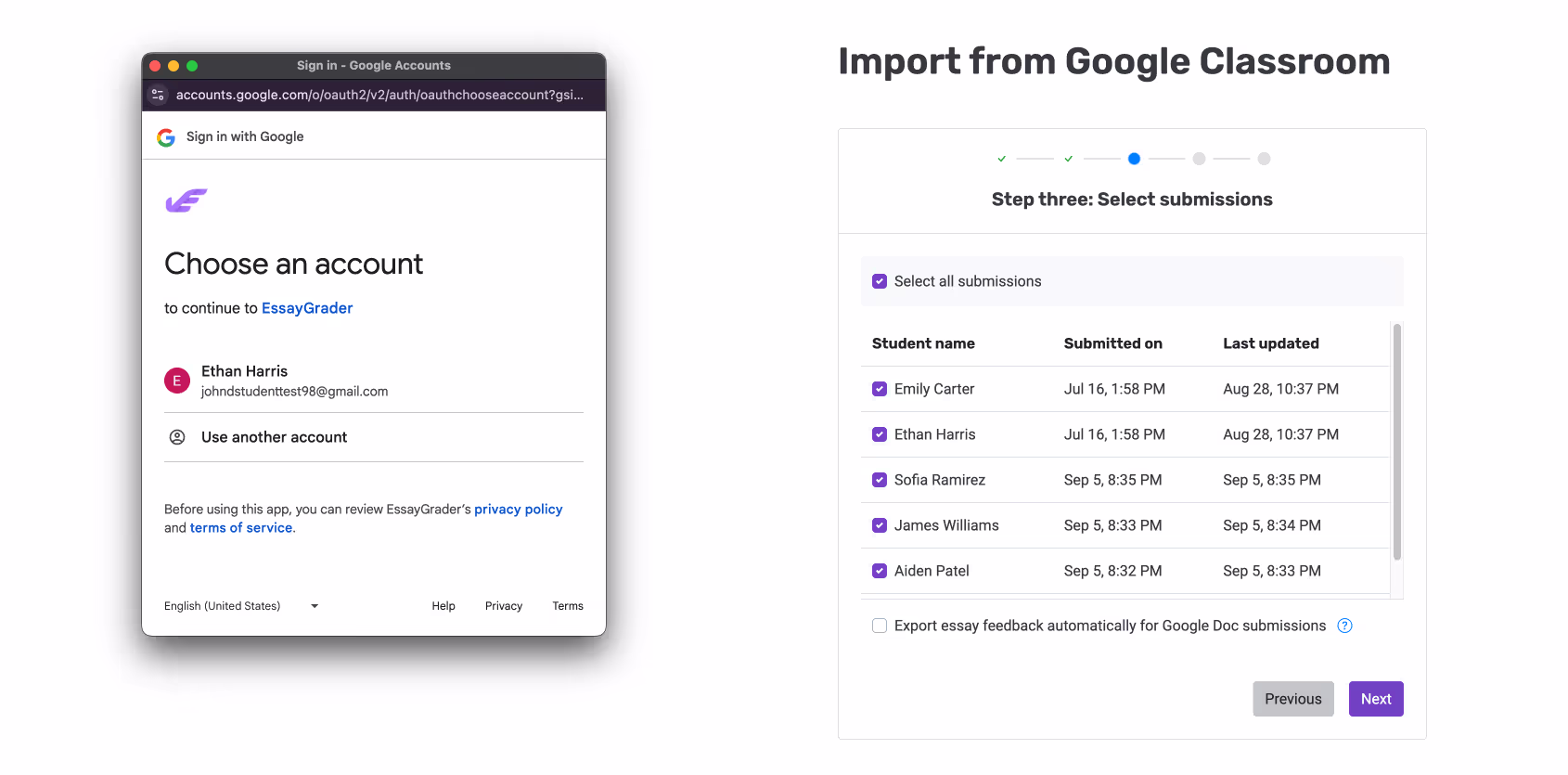Uncheck Aiden Patel's submission checkbox
The image size is (1568, 775).
[880, 571]
